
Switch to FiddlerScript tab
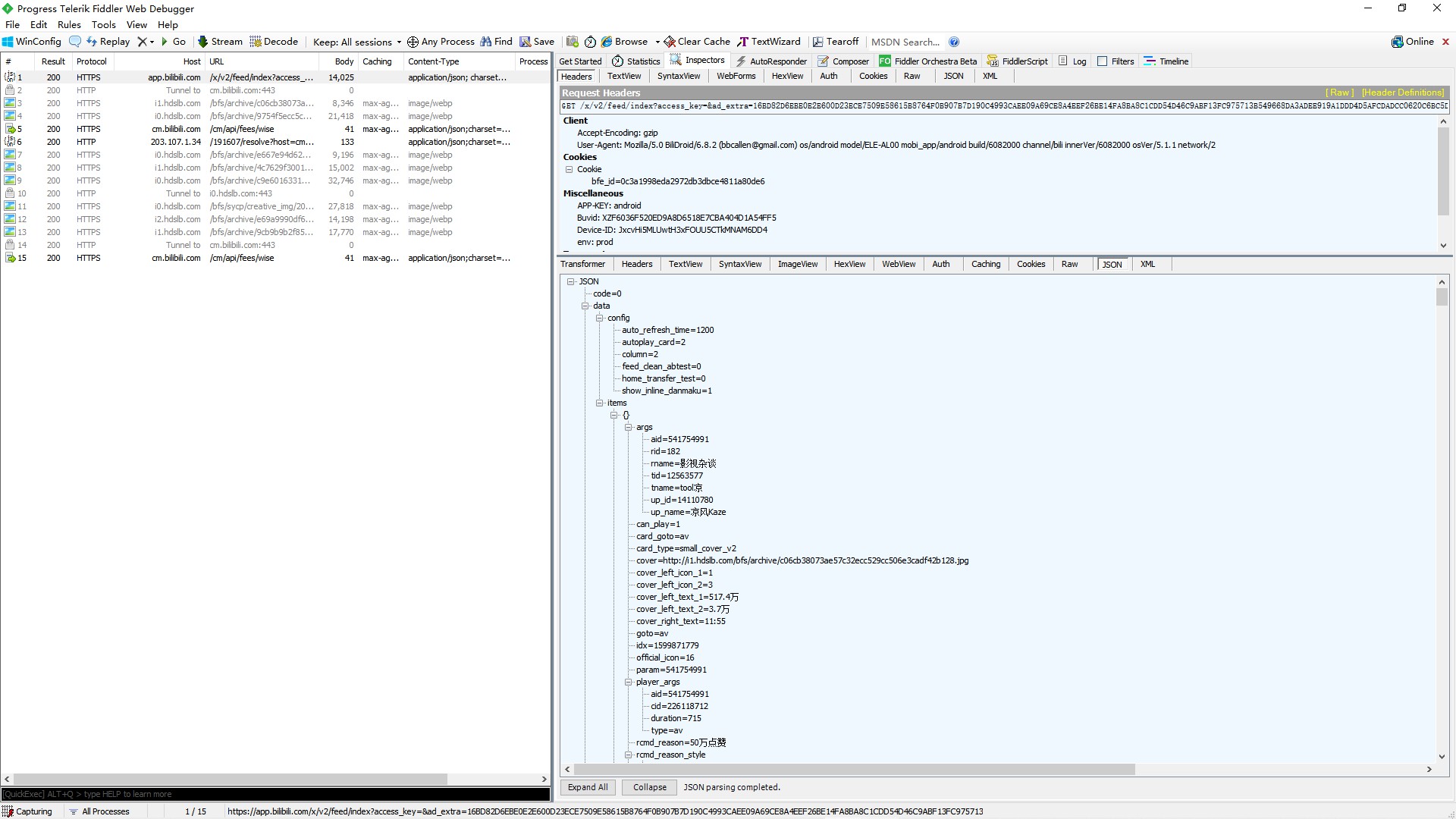point(1018,61)
